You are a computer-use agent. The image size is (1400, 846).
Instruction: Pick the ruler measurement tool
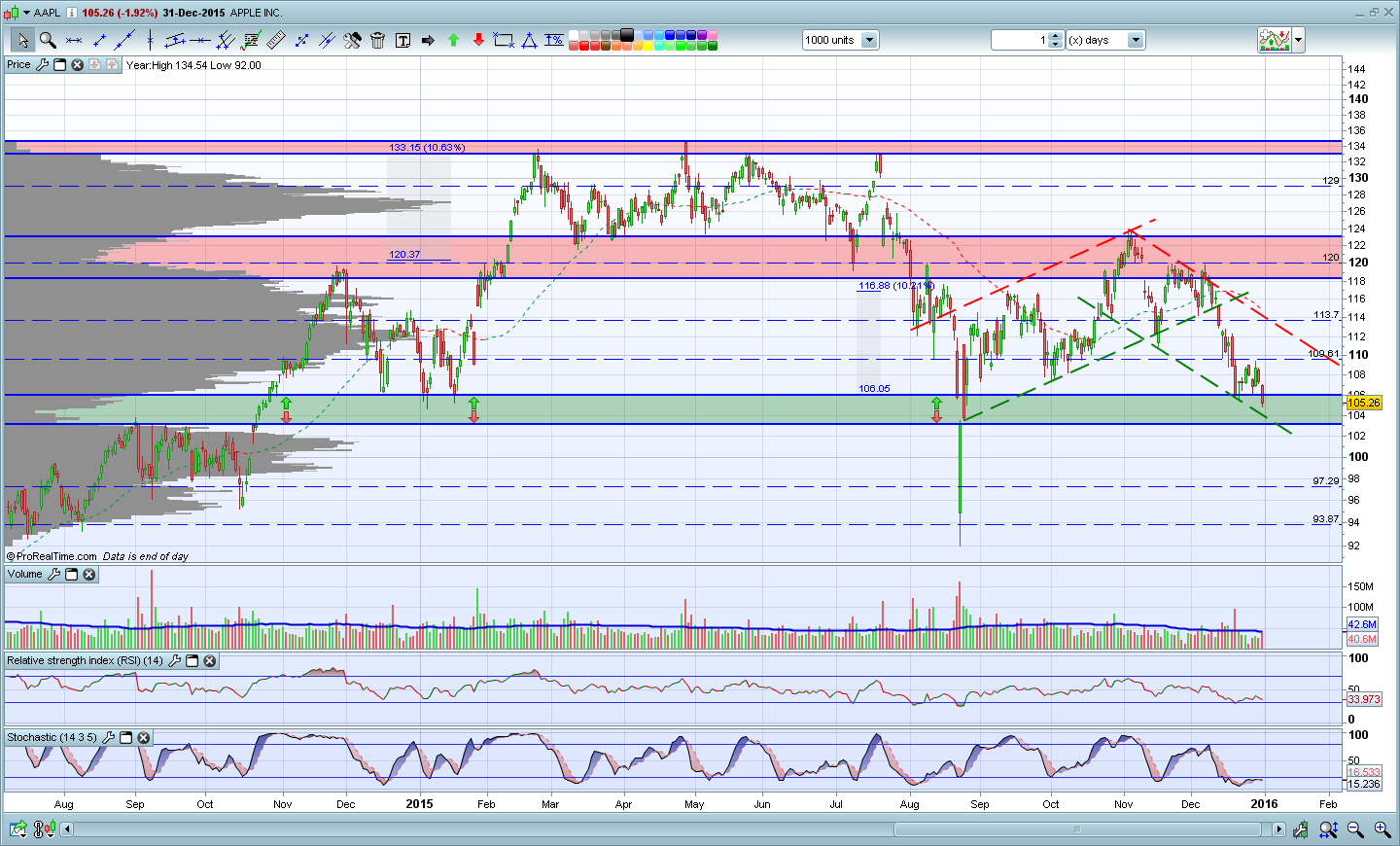pos(276,40)
